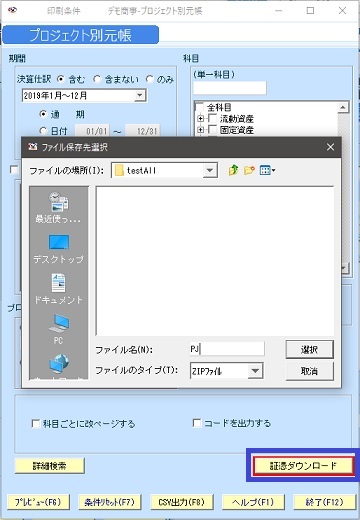Open the period dropdown 2019年1月～12月
This screenshot has width=360, height=520.
[x=140, y=96]
